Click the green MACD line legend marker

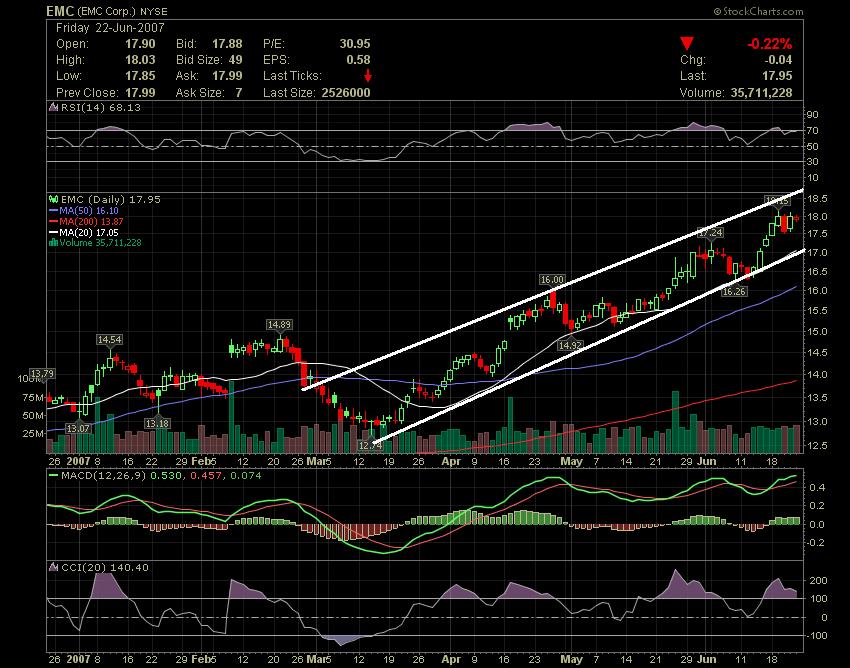click(53, 476)
